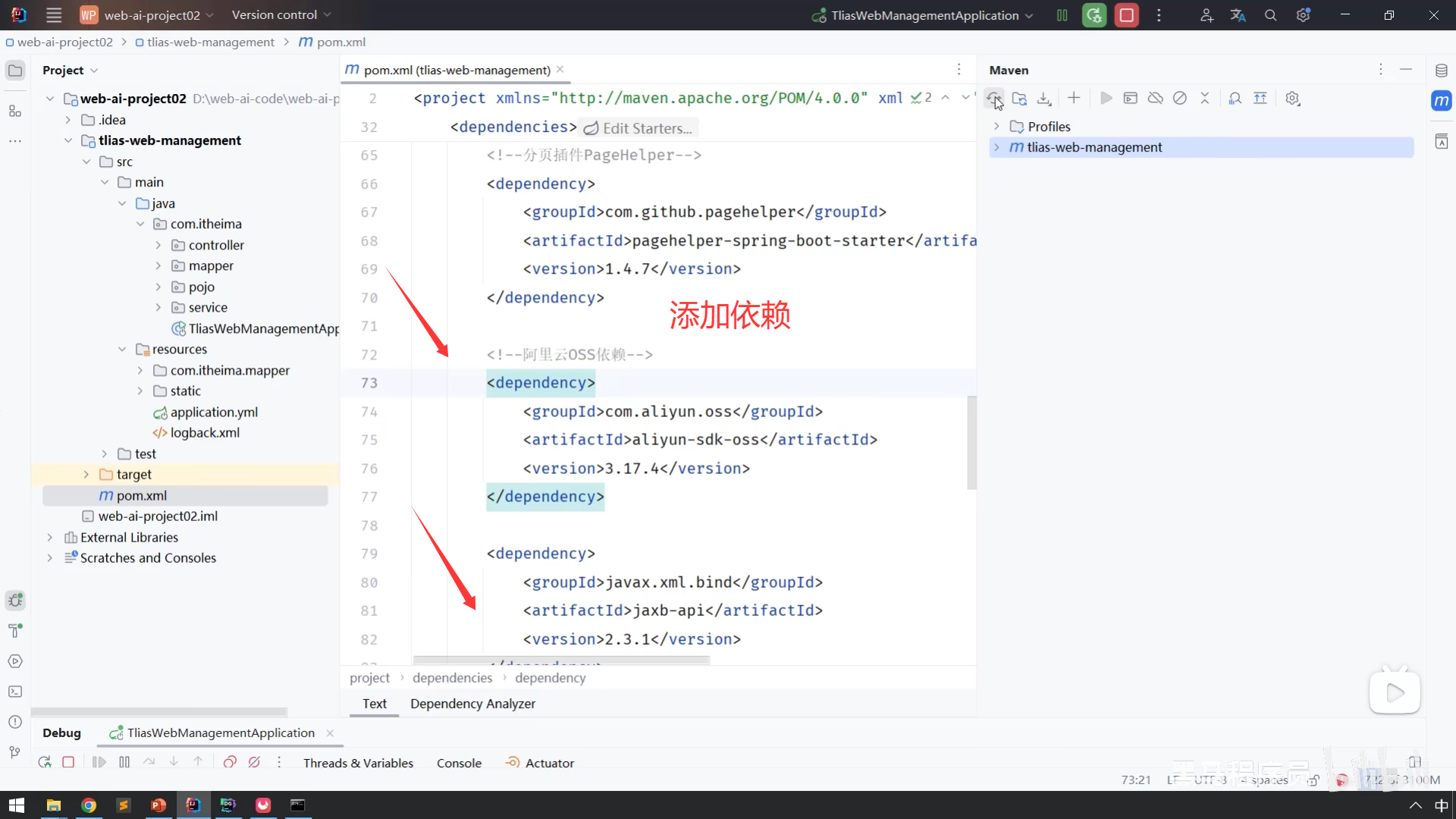Image resolution: width=1456 pixels, height=819 pixels.
Task: Click Add Maven Projects plus icon
Action: click(1074, 98)
